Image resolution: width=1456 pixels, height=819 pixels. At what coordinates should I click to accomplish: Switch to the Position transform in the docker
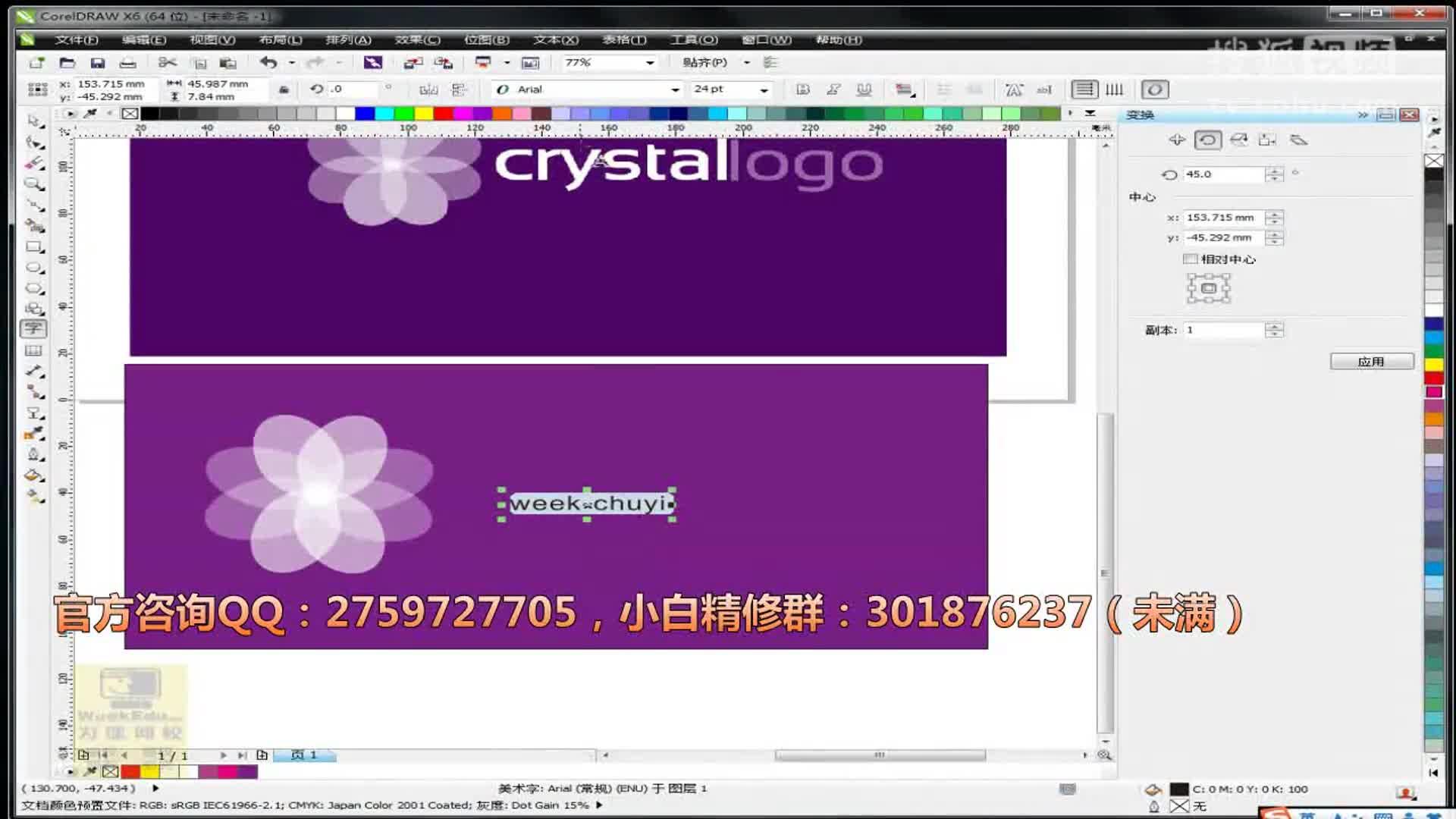click(1178, 140)
